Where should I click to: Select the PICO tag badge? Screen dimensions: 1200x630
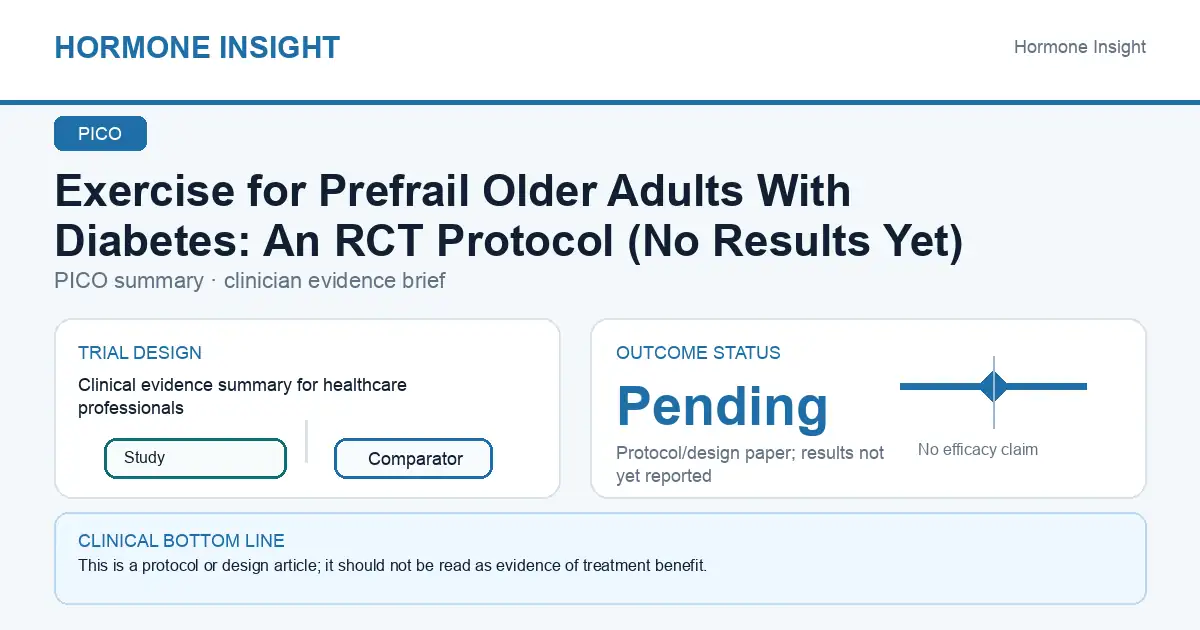click(x=100, y=134)
